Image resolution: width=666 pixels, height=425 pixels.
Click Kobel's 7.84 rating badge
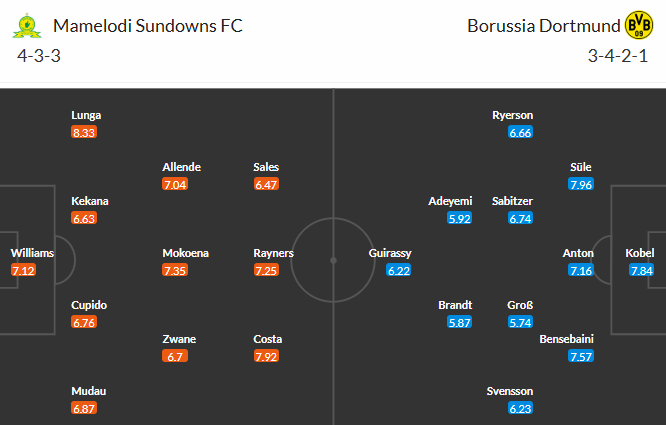641,270
